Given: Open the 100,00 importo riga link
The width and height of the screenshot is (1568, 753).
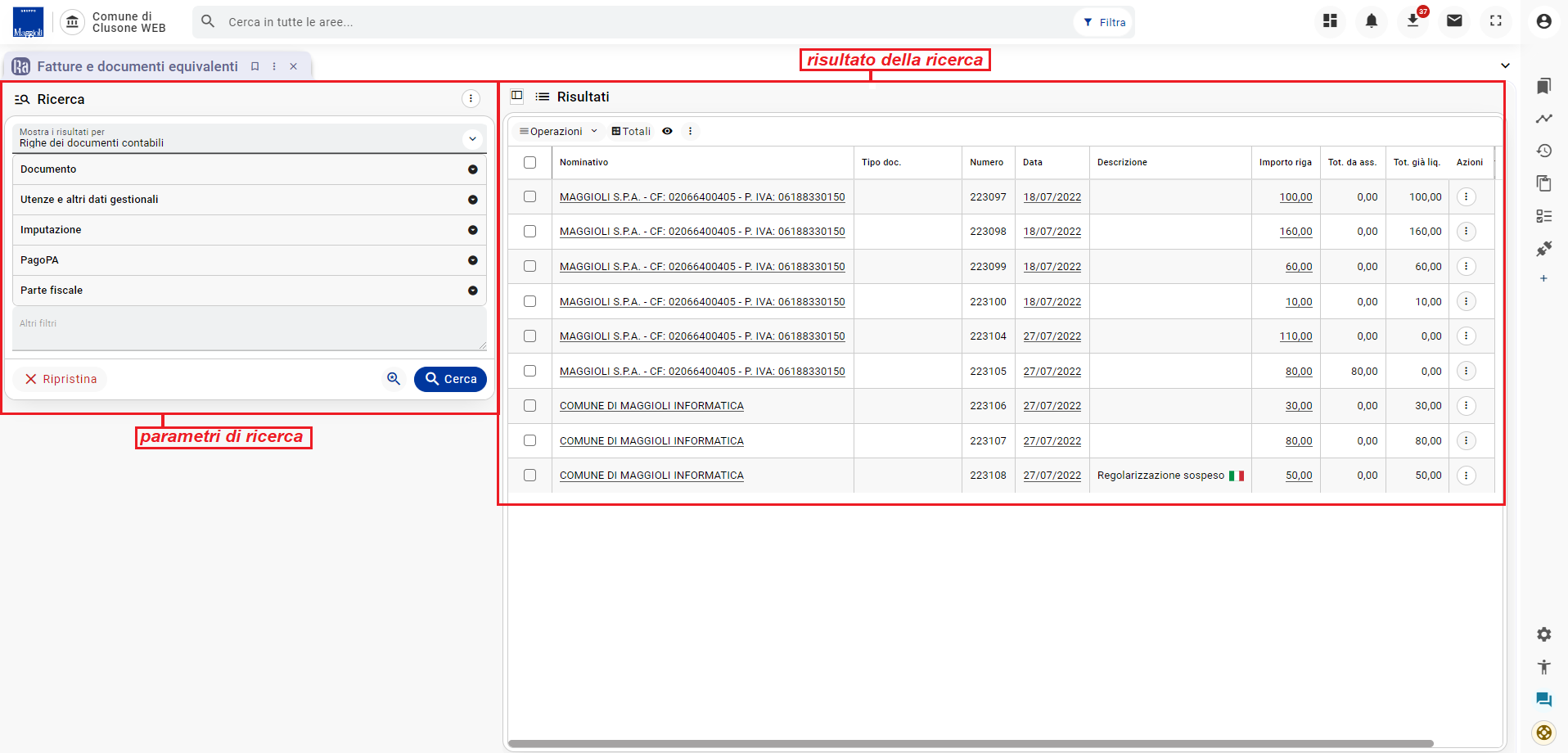Looking at the screenshot, I should click(1295, 197).
